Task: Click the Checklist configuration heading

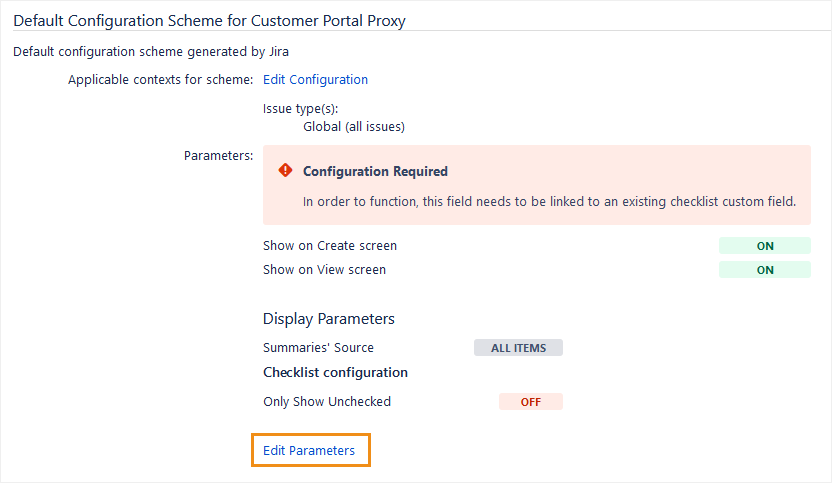Action: [335, 372]
